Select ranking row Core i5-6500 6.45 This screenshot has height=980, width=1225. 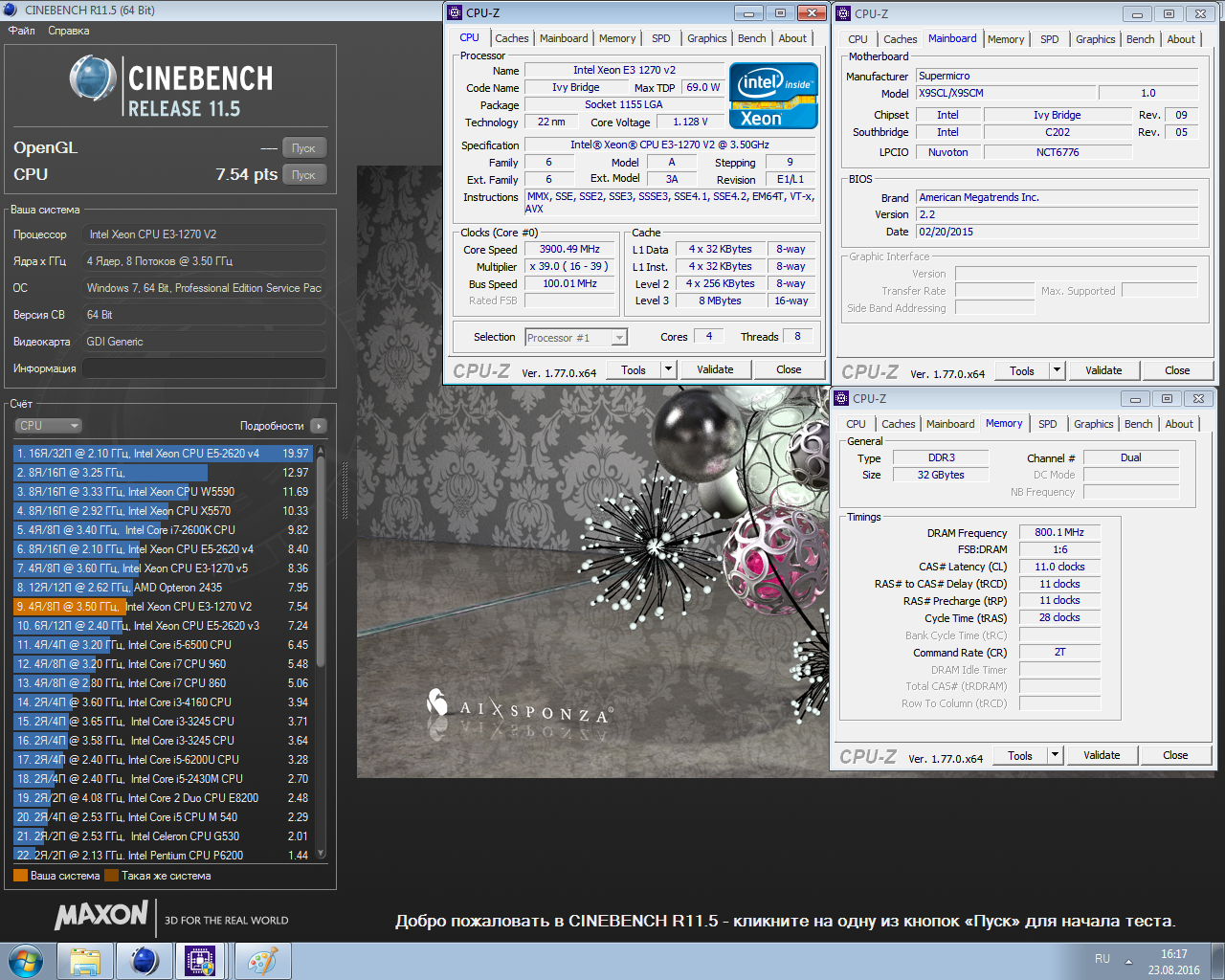tap(163, 645)
